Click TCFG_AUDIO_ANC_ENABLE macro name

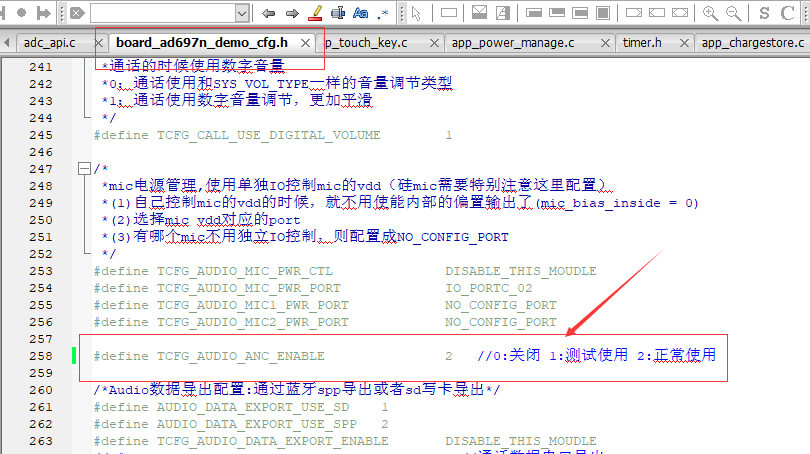241,356
